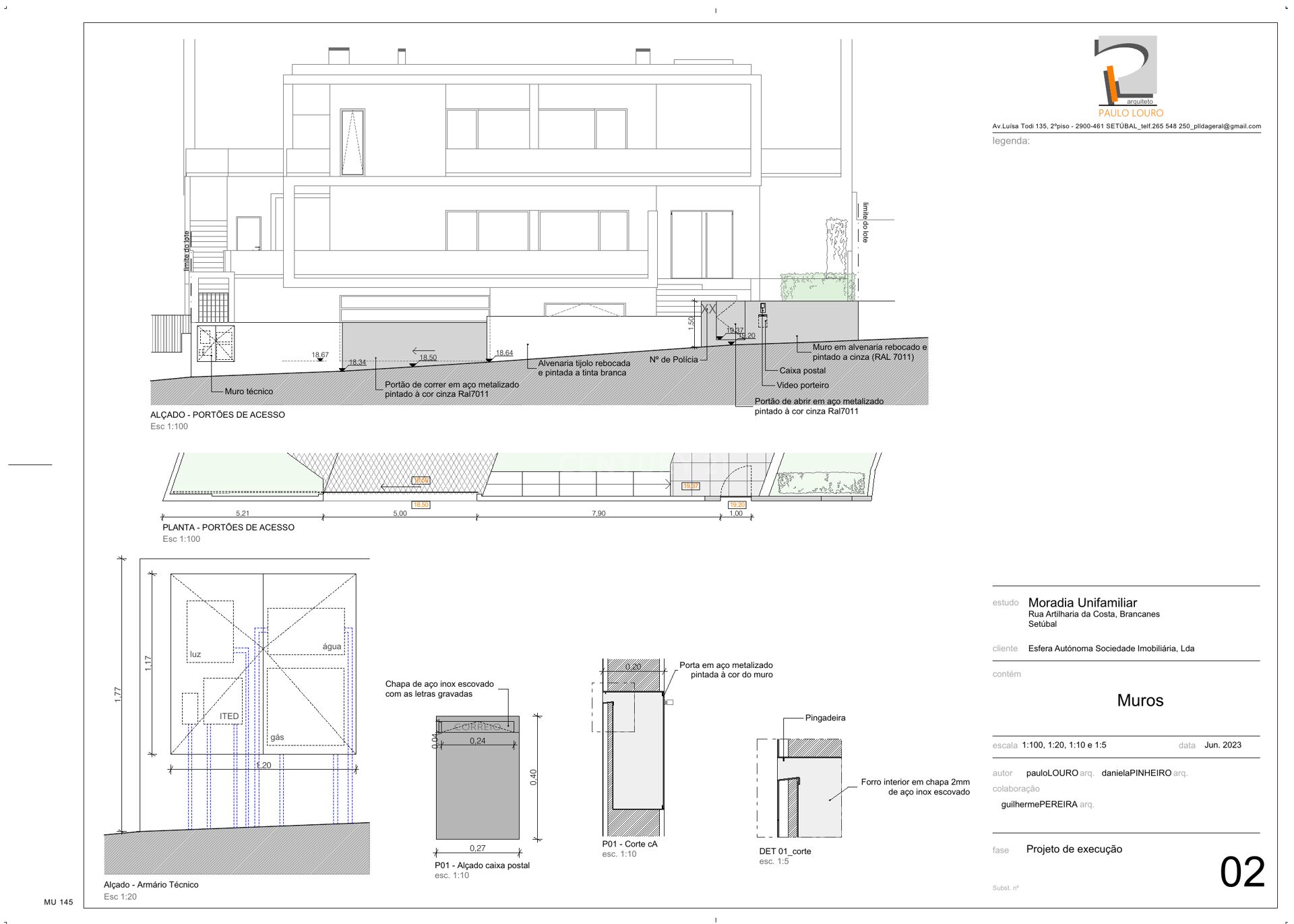The height and width of the screenshot is (924, 1294).
Task: Click the 'água' compartment label
Action: coord(332,646)
